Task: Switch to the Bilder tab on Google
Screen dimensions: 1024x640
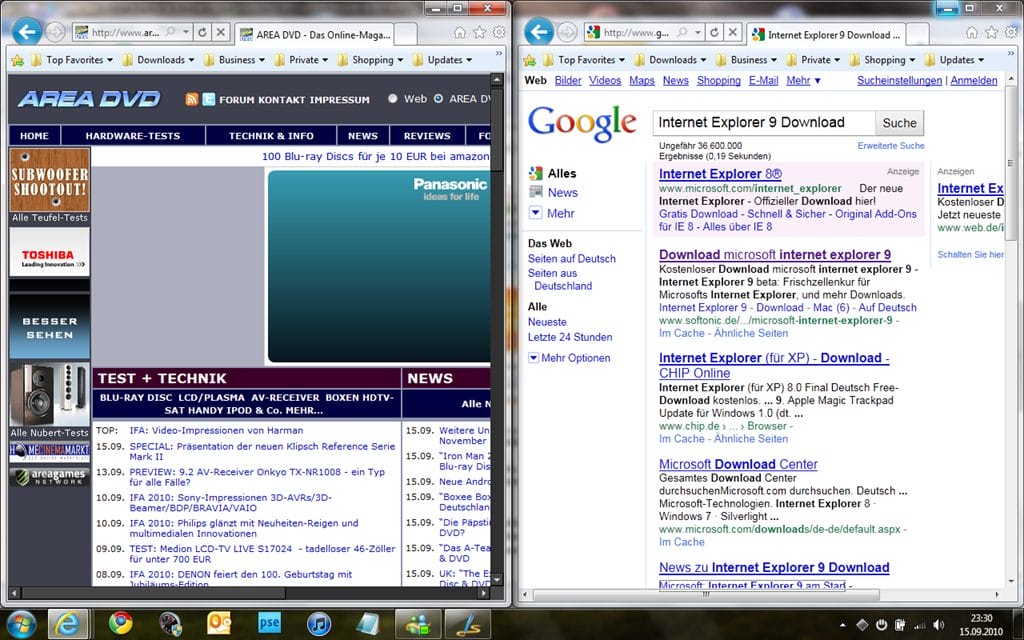Action: click(x=567, y=81)
